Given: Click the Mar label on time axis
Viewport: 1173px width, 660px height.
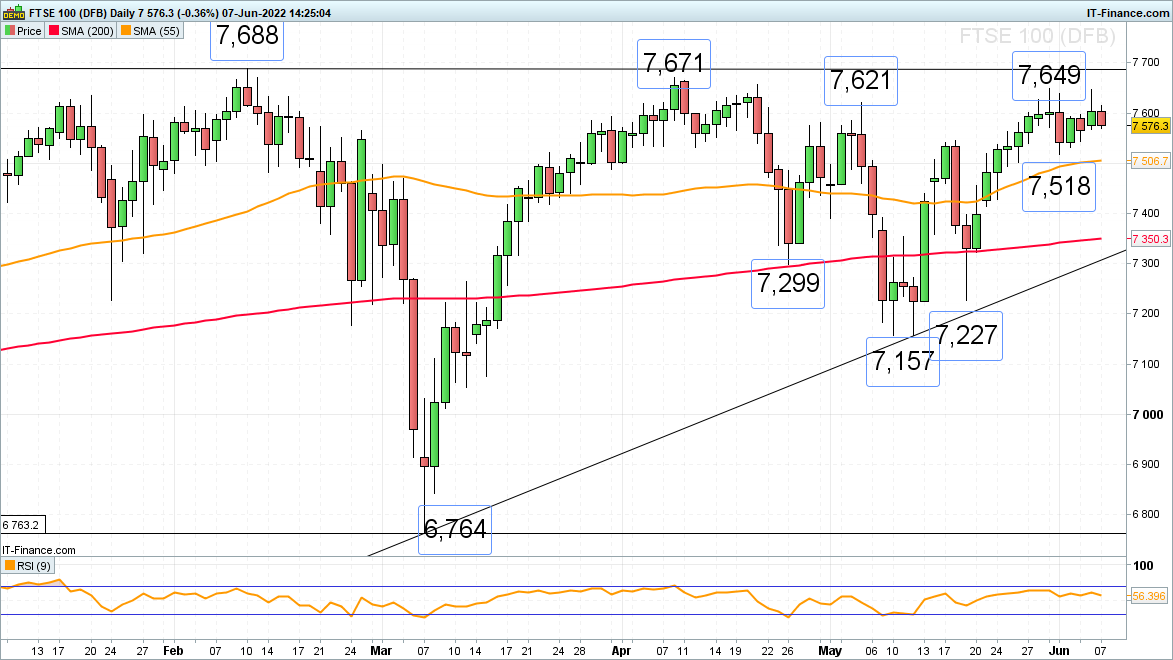Looking at the screenshot, I should point(381,651).
